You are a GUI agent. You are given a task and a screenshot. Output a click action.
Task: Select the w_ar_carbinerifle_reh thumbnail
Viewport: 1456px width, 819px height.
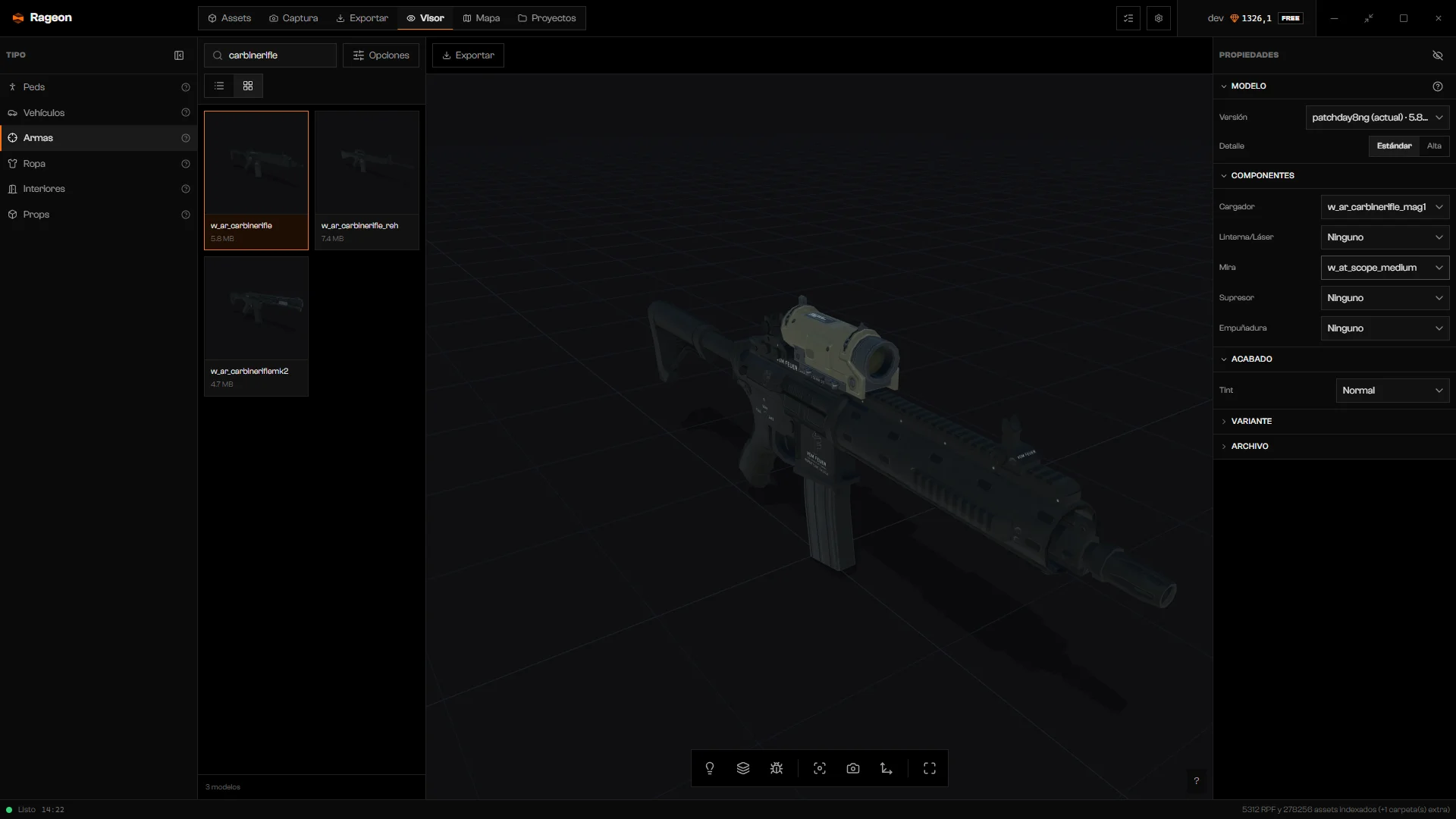(x=367, y=180)
